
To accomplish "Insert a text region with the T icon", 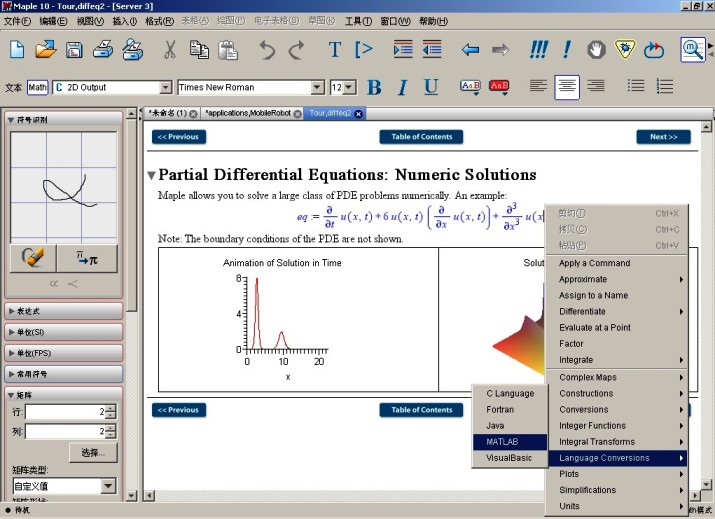I will (335, 49).
